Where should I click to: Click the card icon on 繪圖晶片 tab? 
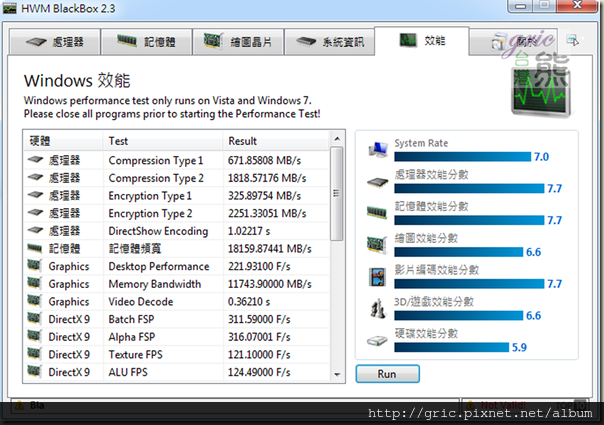(213, 41)
